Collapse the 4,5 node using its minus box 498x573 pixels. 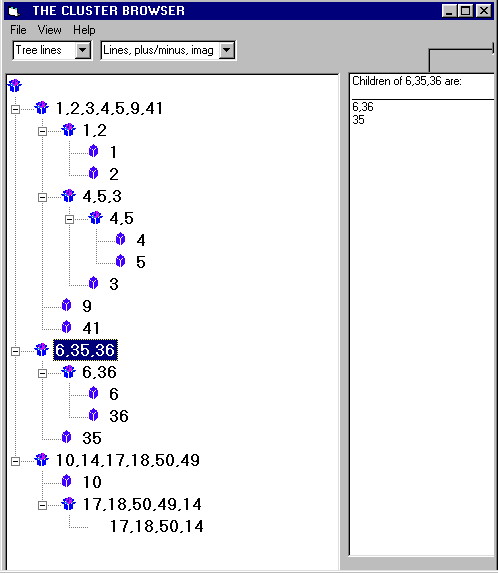pyautogui.click(x=69, y=219)
